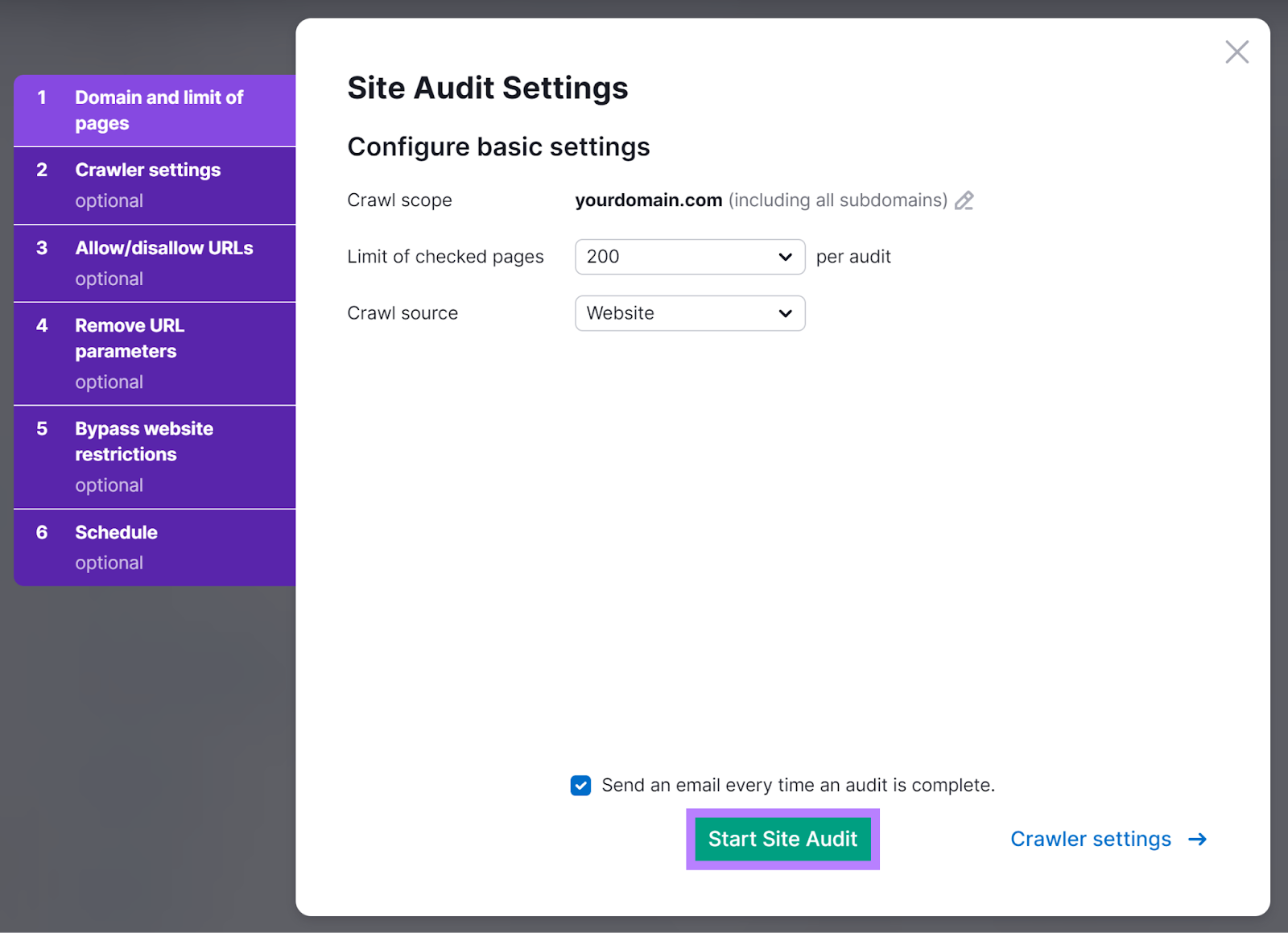Open the Allow/disallow URLs step
1288x933 pixels.
[x=155, y=263]
